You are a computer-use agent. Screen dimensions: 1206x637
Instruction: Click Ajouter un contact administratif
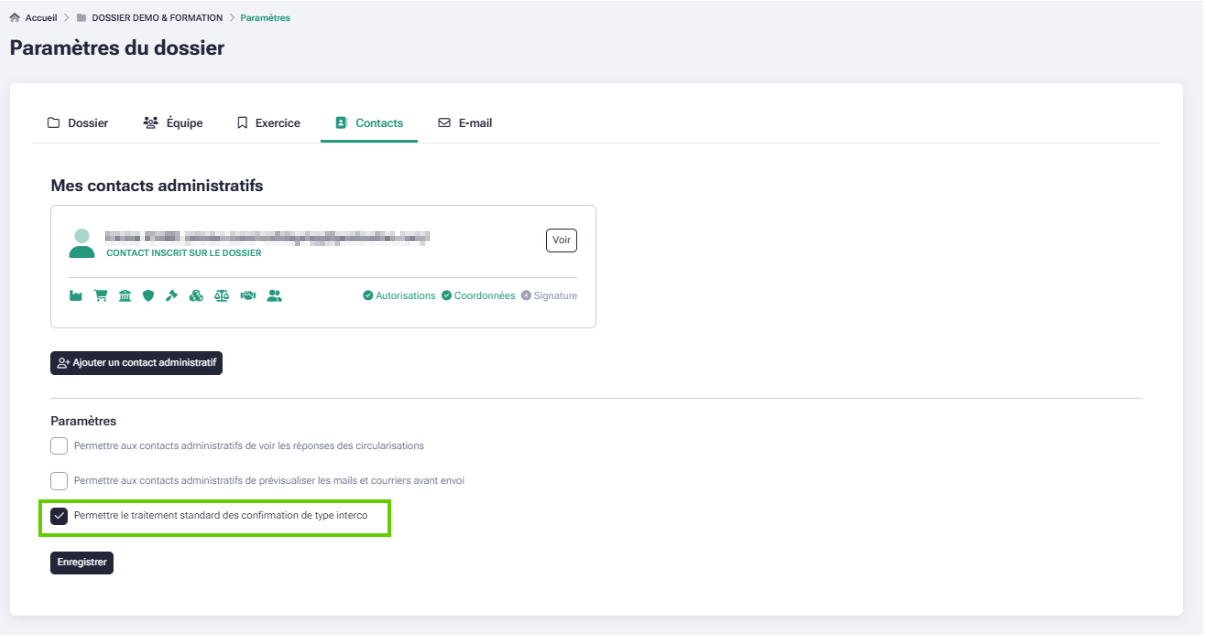pos(136,363)
